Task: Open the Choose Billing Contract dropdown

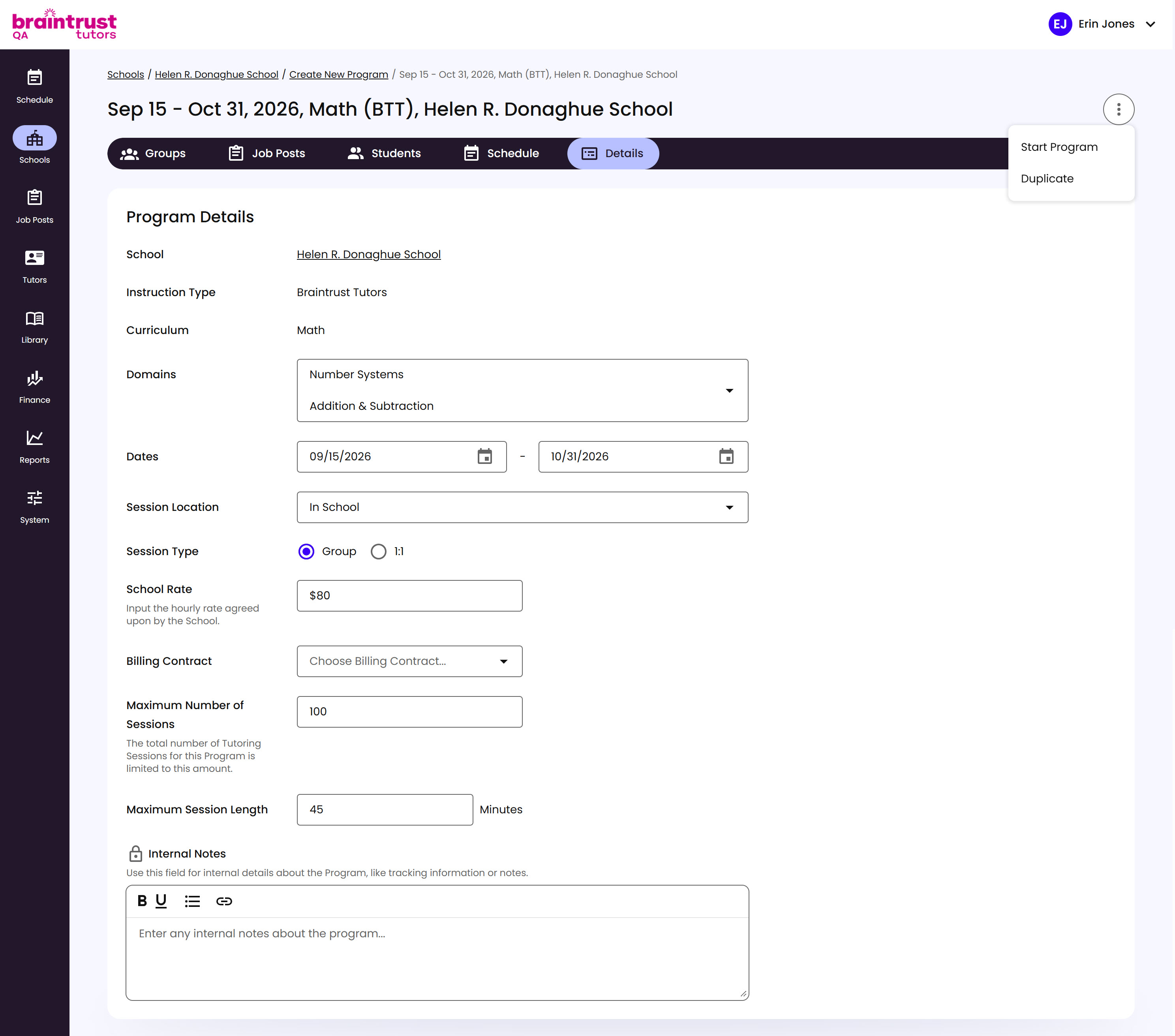Action: pos(409,661)
